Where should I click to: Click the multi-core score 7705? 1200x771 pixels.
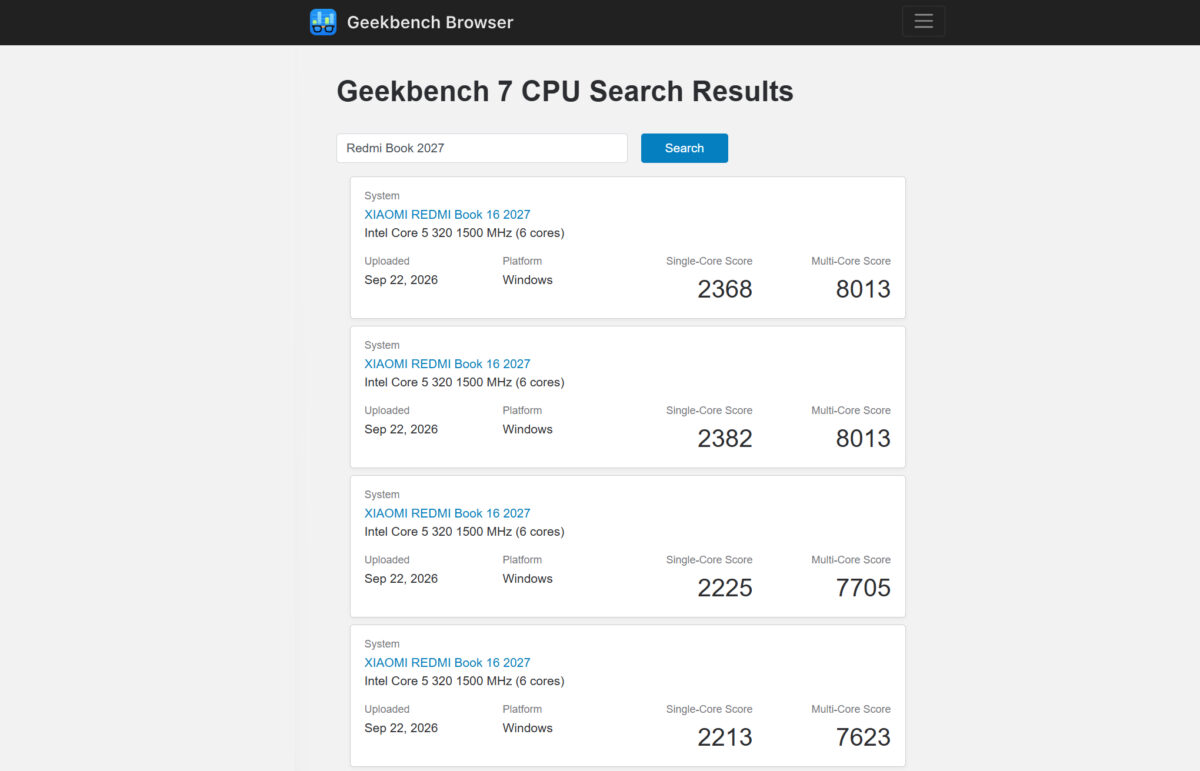[x=863, y=588]
